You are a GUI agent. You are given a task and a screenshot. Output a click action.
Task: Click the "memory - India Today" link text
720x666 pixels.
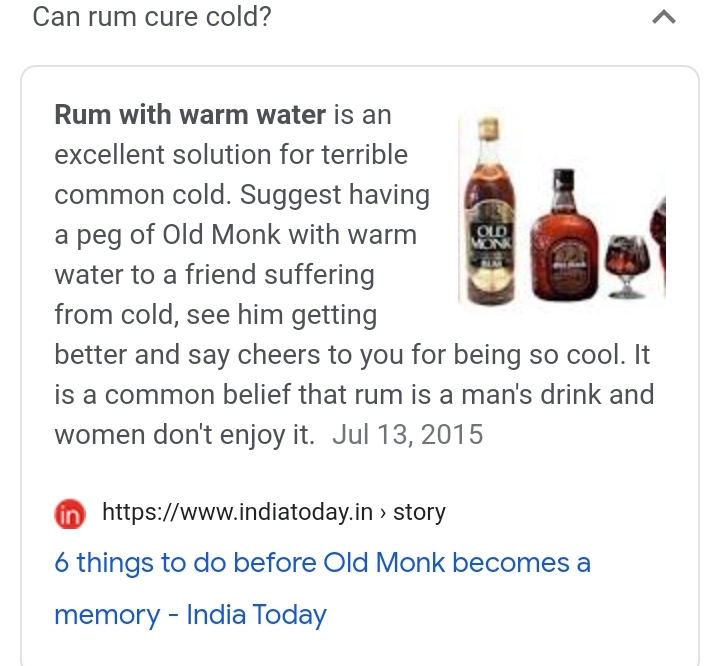[x=191, y=615]
